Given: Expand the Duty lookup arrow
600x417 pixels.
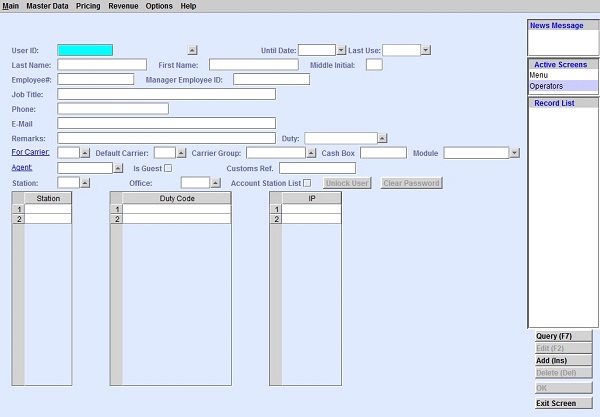Looking at the screenshot, I should coord(382,138).
